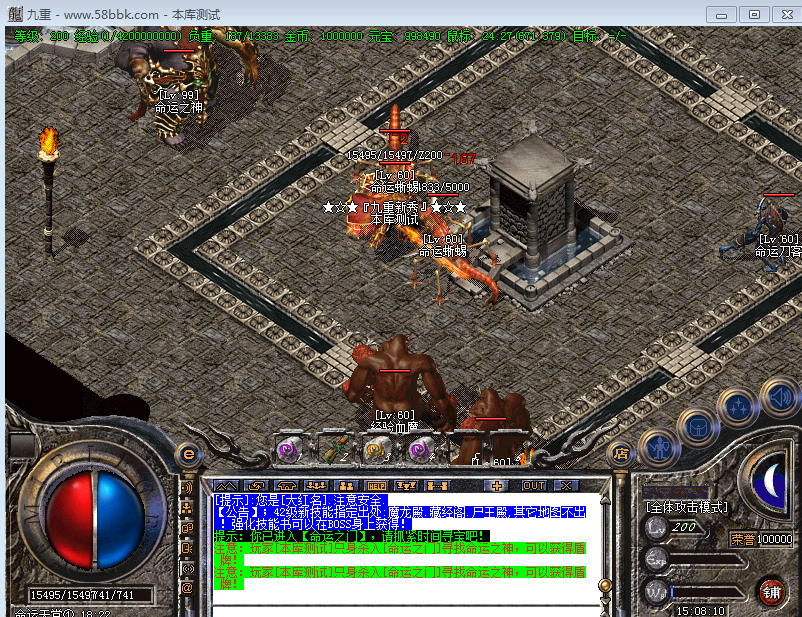Click the Exp experience orb icon
The height and width of the screenshot is (617, 802).
click(656, 559)
